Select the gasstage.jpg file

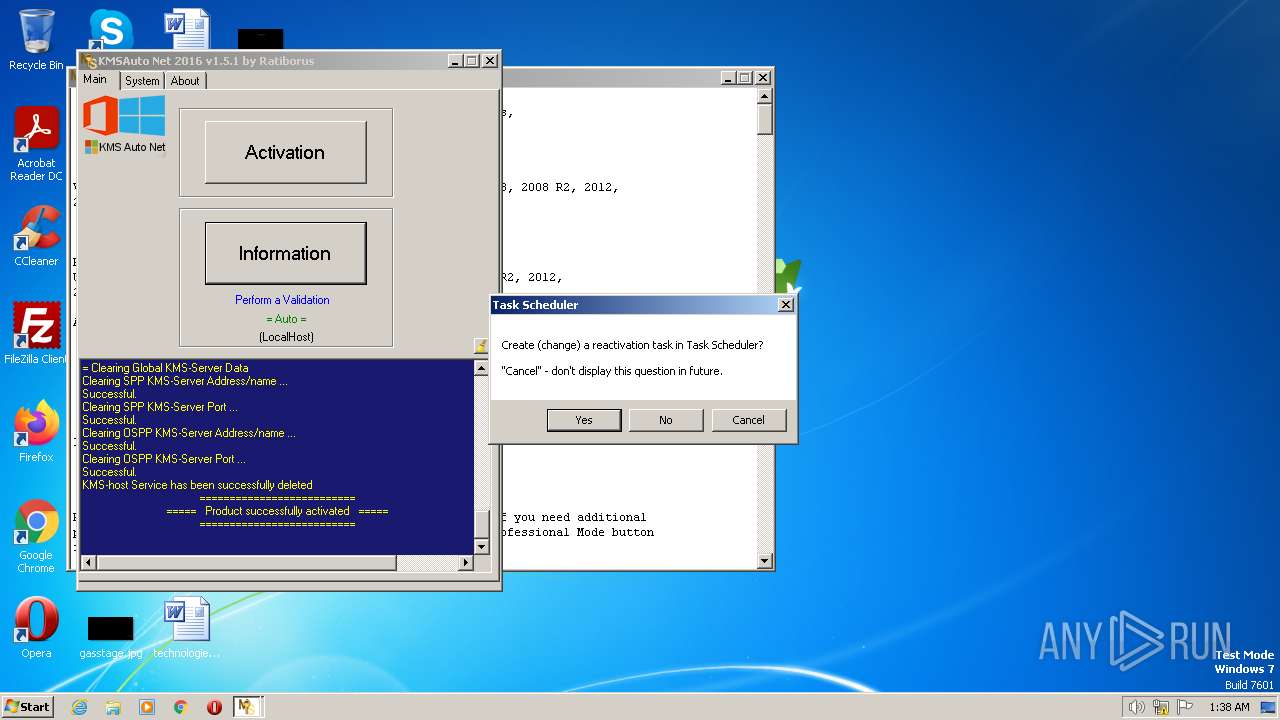[110, 636]
